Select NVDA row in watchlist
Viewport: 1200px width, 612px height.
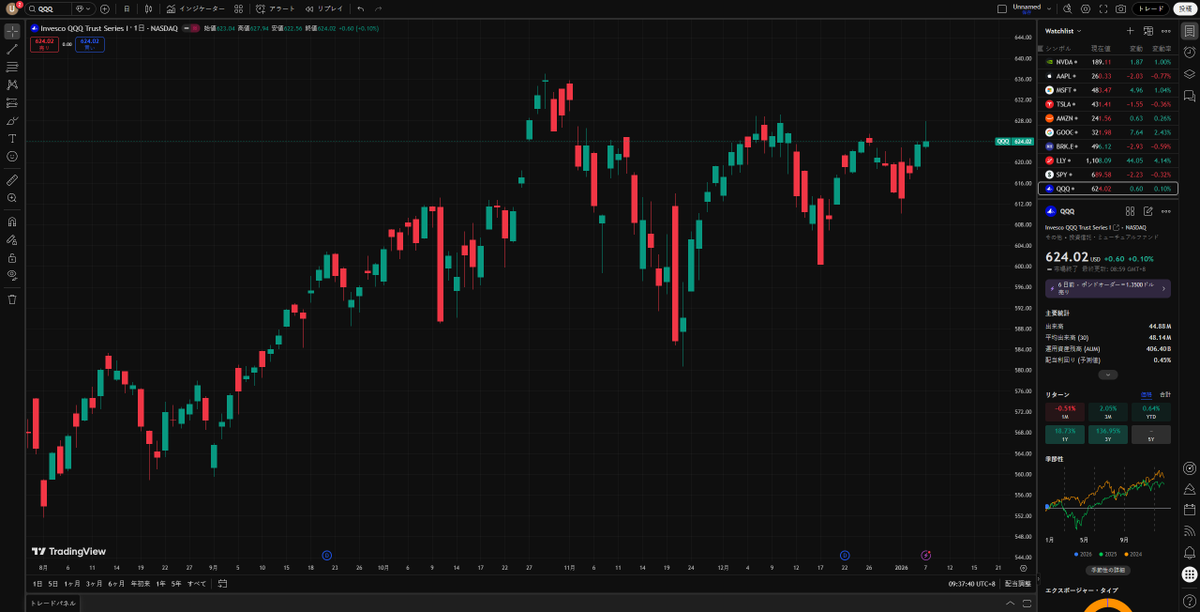coord(1109,62)
